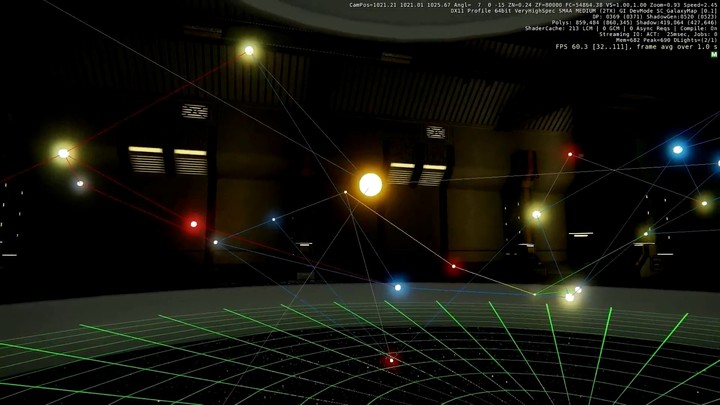Click the 'DX11 Profile 64bit VeryHighSpec' line

tap(583, 11)
